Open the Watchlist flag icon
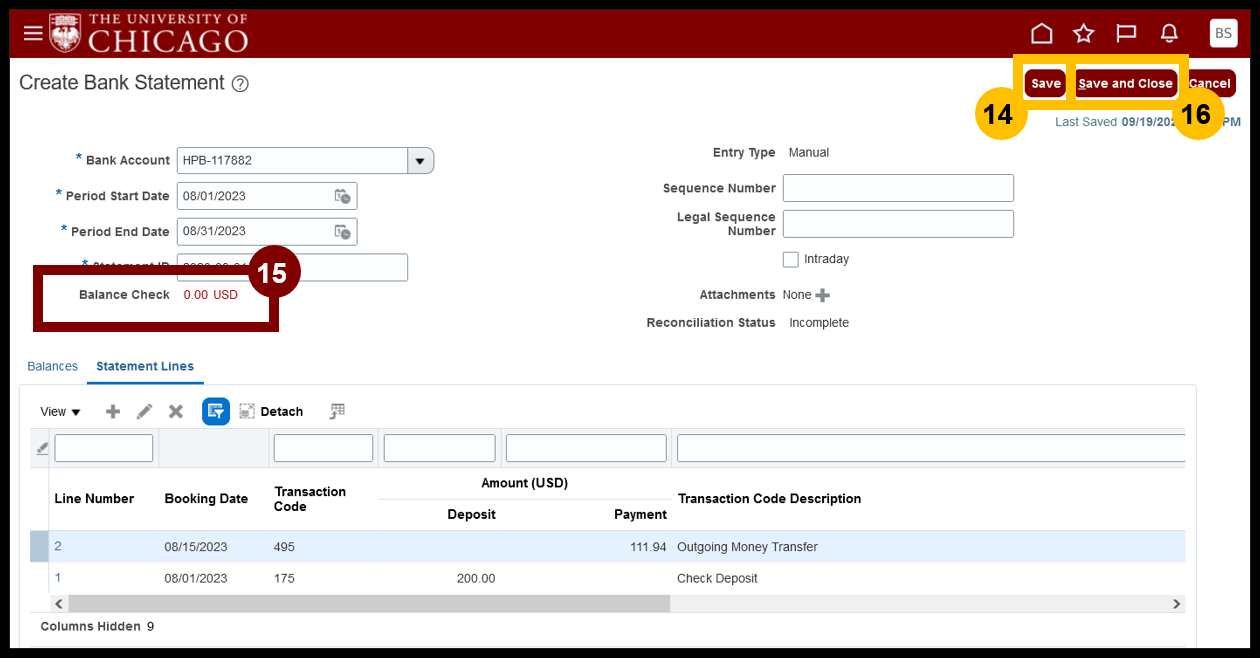The image size is (1260, 658). click(1126, 34)
